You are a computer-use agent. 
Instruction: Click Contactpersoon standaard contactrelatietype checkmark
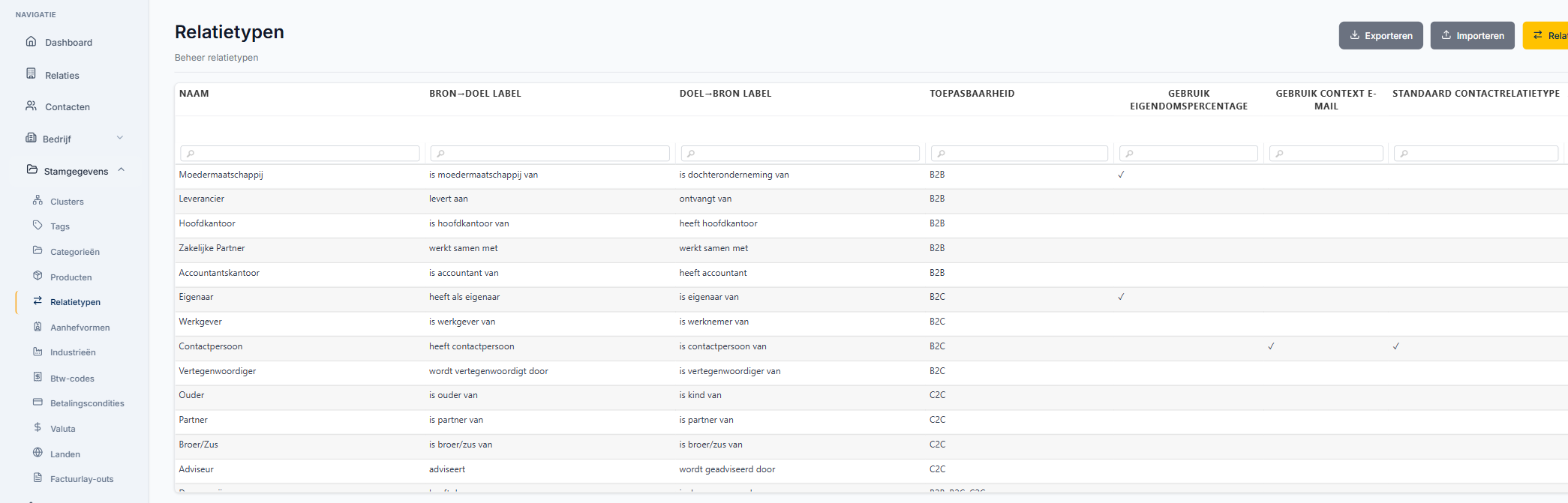1396,346
